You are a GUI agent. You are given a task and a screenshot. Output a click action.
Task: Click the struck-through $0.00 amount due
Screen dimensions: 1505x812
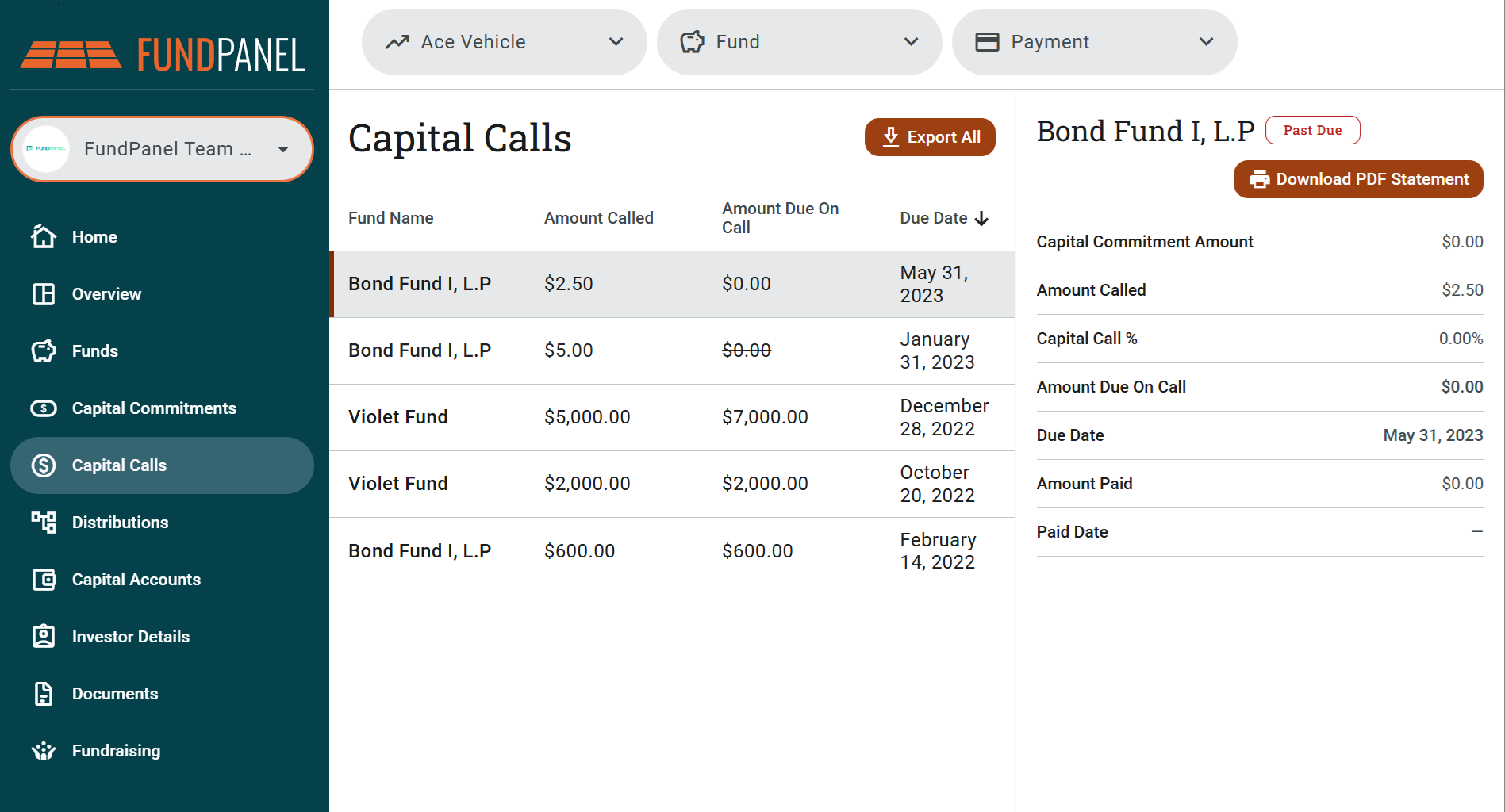747,350
